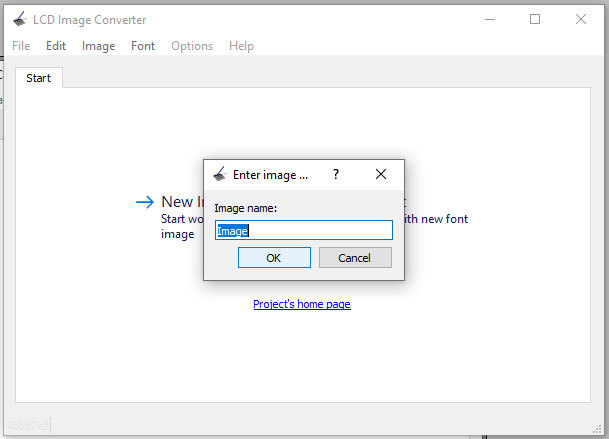The height and width of the screenshot is (439, 609).
Task: Click the LCD Image Converter title bar icon
Action: (x=19, y=19)
